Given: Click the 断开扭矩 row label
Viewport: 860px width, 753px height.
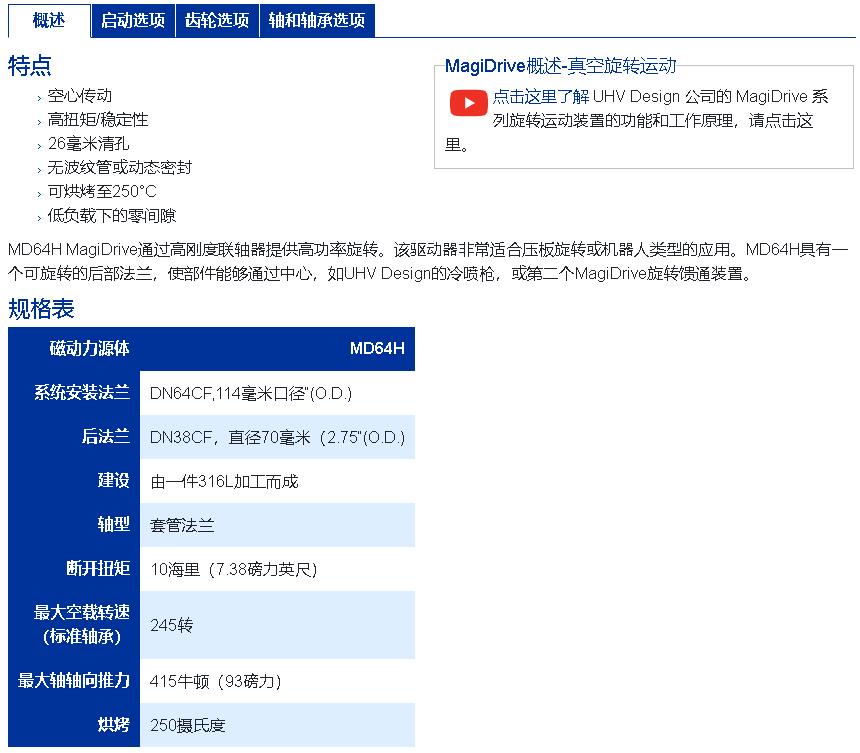Looking at the screenshot, I should click(x=74, y=569).
